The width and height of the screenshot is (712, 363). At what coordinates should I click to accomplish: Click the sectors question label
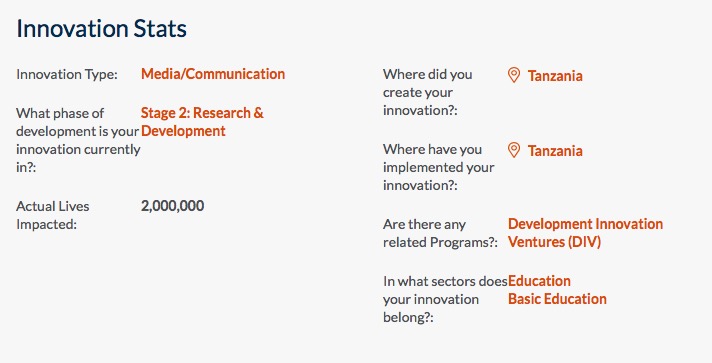[x=445, y=299]
